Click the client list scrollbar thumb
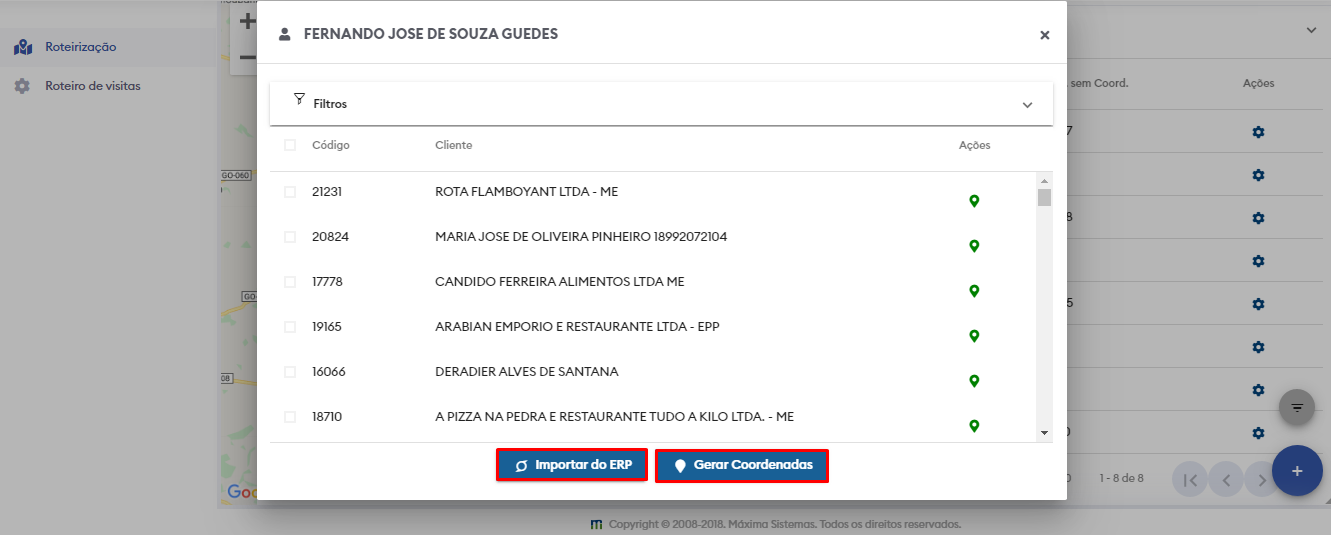The image size is (1331, 535). [x=1044, y=197]
